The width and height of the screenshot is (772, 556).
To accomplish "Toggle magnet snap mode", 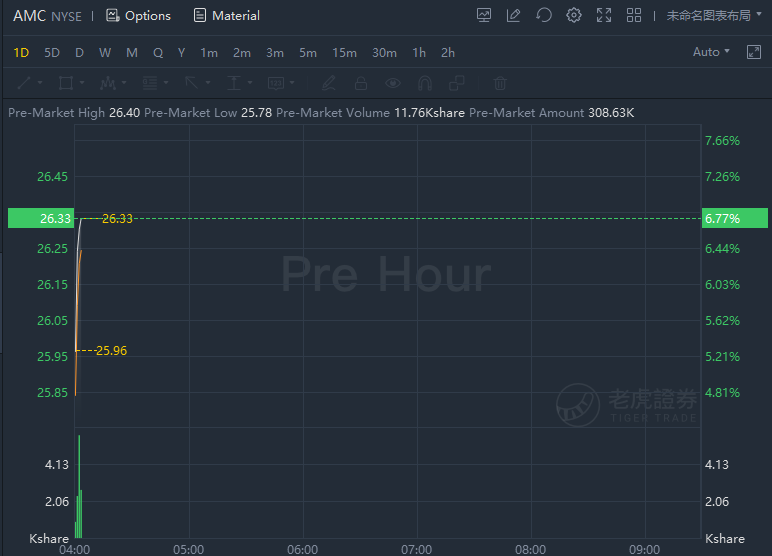I will pyautogui.click(x=425, y=83).
